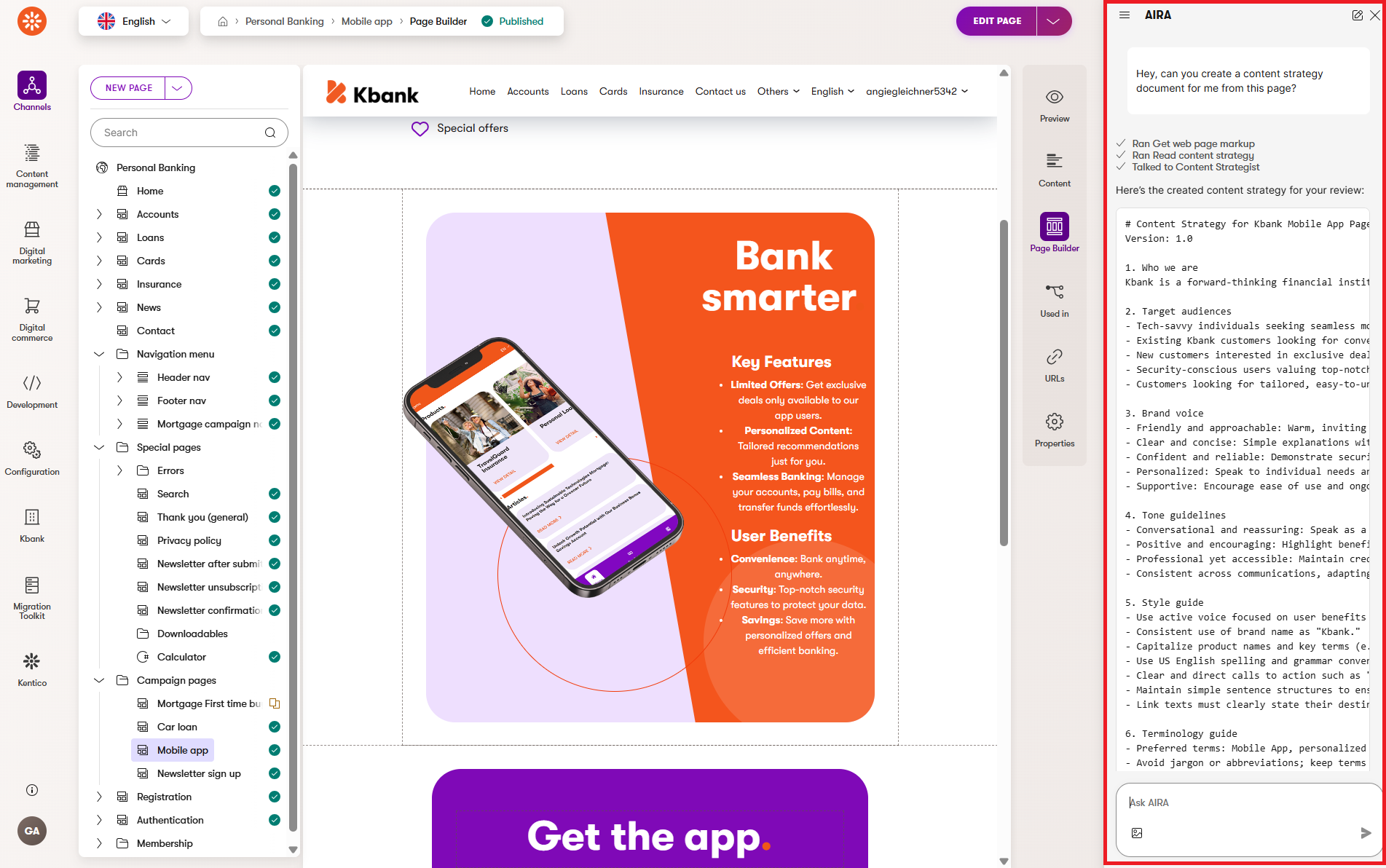The image size is (1386, 868).
Task: Open the Kbank custom category
Action: 32,525
